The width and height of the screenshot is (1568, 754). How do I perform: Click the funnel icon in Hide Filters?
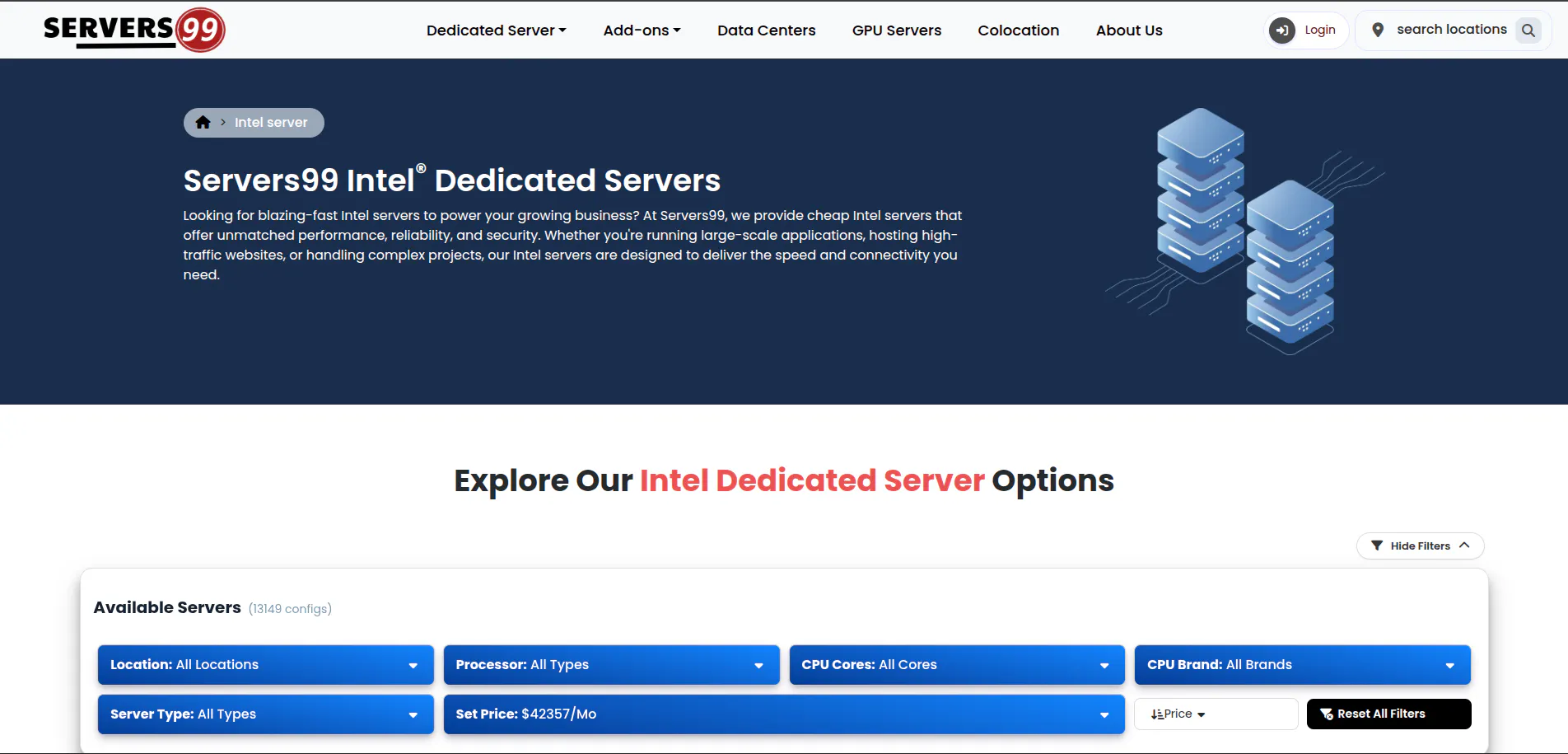coord(1377,546)
